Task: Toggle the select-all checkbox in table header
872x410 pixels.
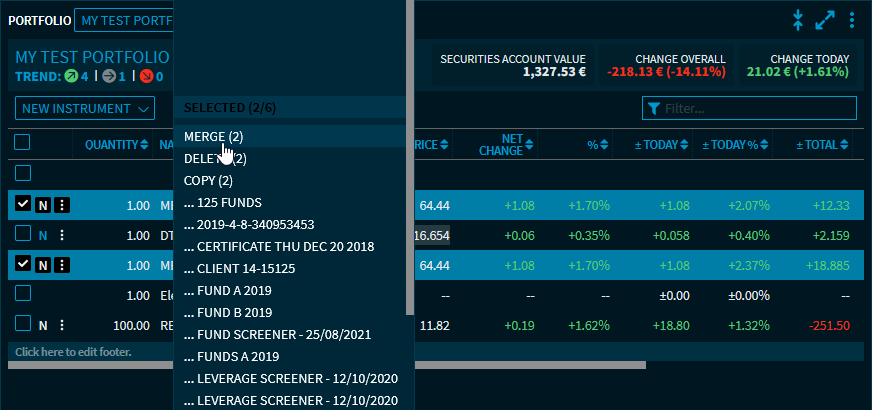Action: pyautogui.click(x=23, y=144)
